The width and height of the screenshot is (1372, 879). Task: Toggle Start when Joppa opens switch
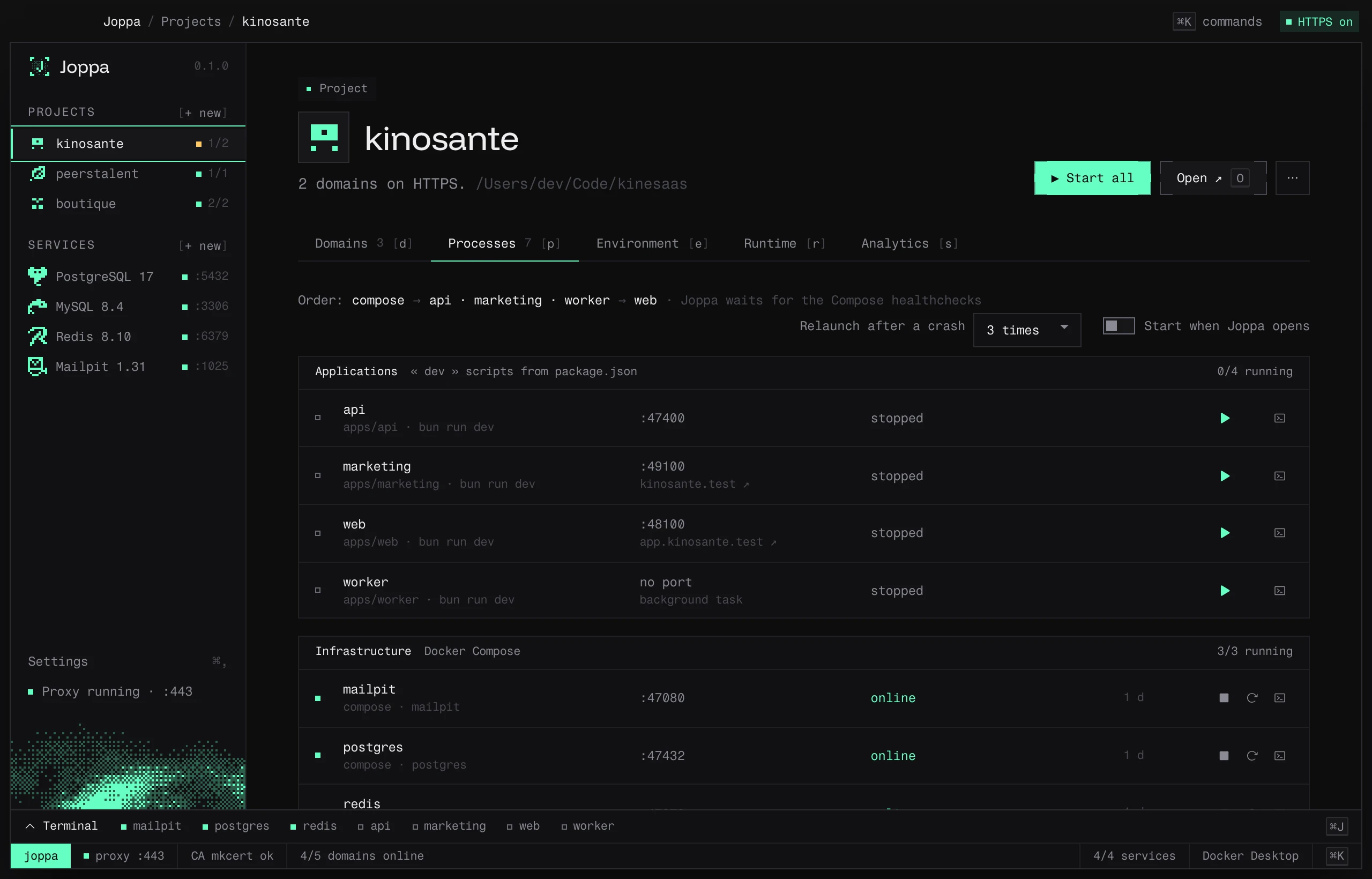coord(1118,326)
